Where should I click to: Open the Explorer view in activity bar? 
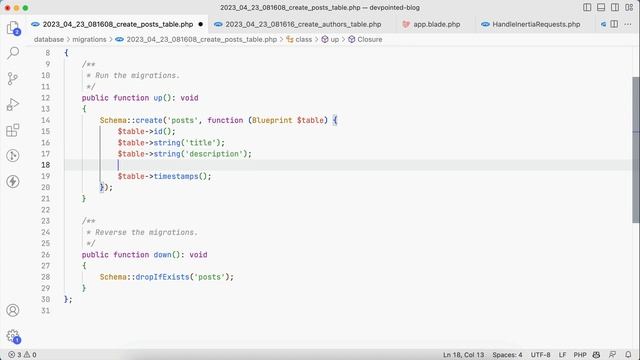(x=13, y=28)
